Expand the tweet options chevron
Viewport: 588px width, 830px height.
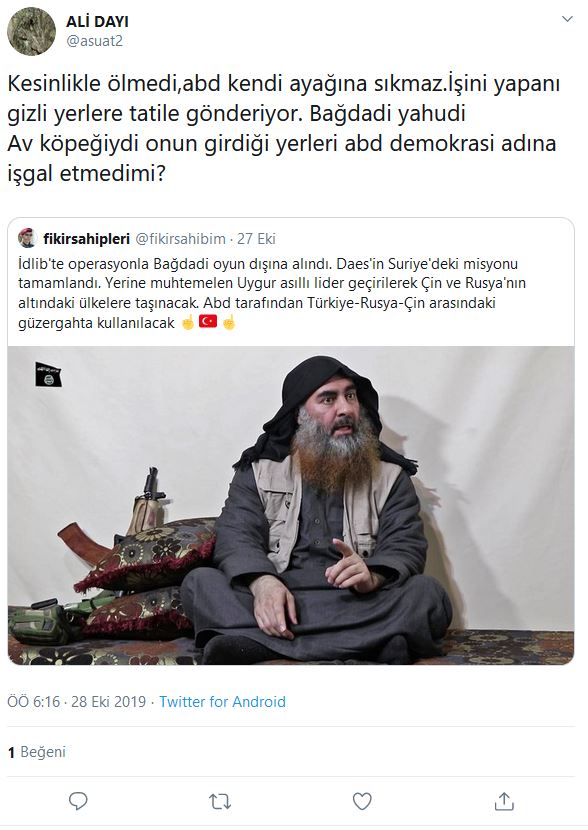click(567, 19)
